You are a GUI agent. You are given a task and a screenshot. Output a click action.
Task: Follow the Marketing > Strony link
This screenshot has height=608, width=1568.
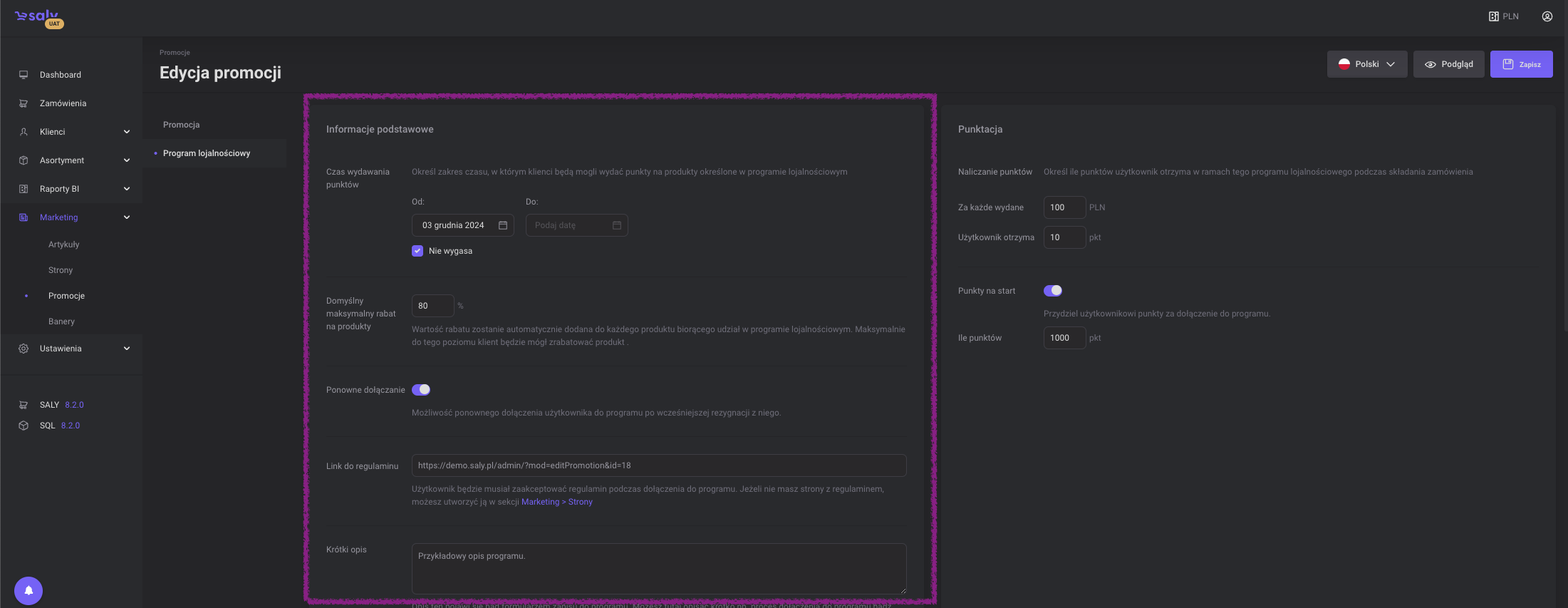click(x=556, y=502)
